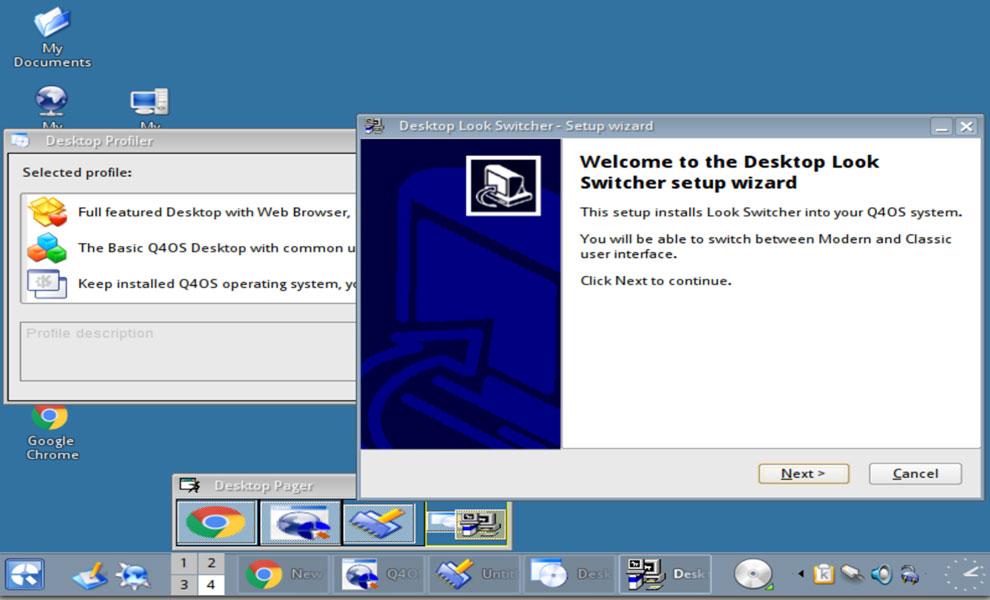This screenshot has width=990, height=600.
Task: Select the Basic Q4OS Desktop cubes icon
Action: (47, 248)
